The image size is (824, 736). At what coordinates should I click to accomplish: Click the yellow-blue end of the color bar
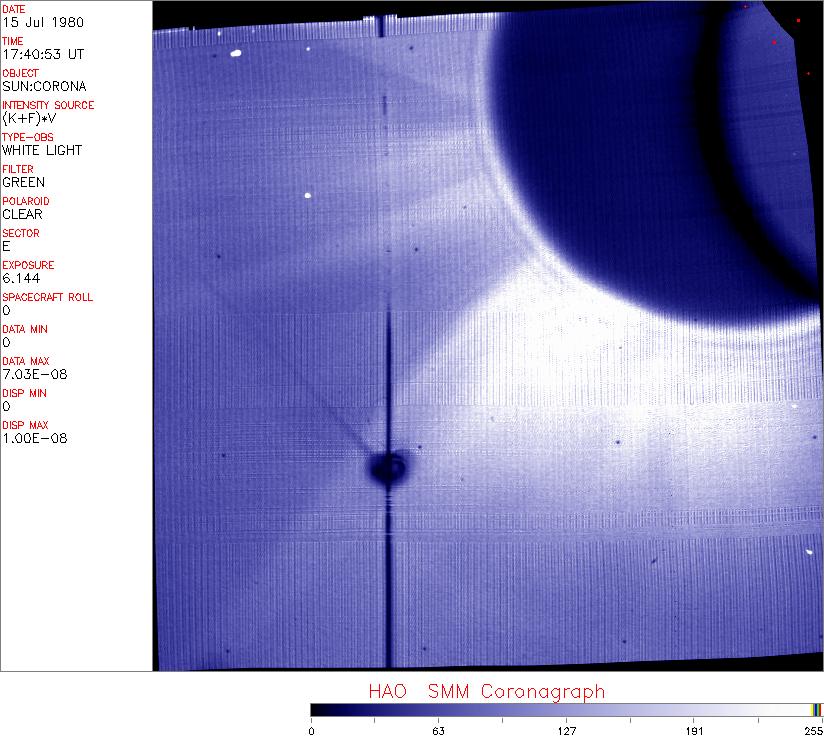(x=816, y=709)
